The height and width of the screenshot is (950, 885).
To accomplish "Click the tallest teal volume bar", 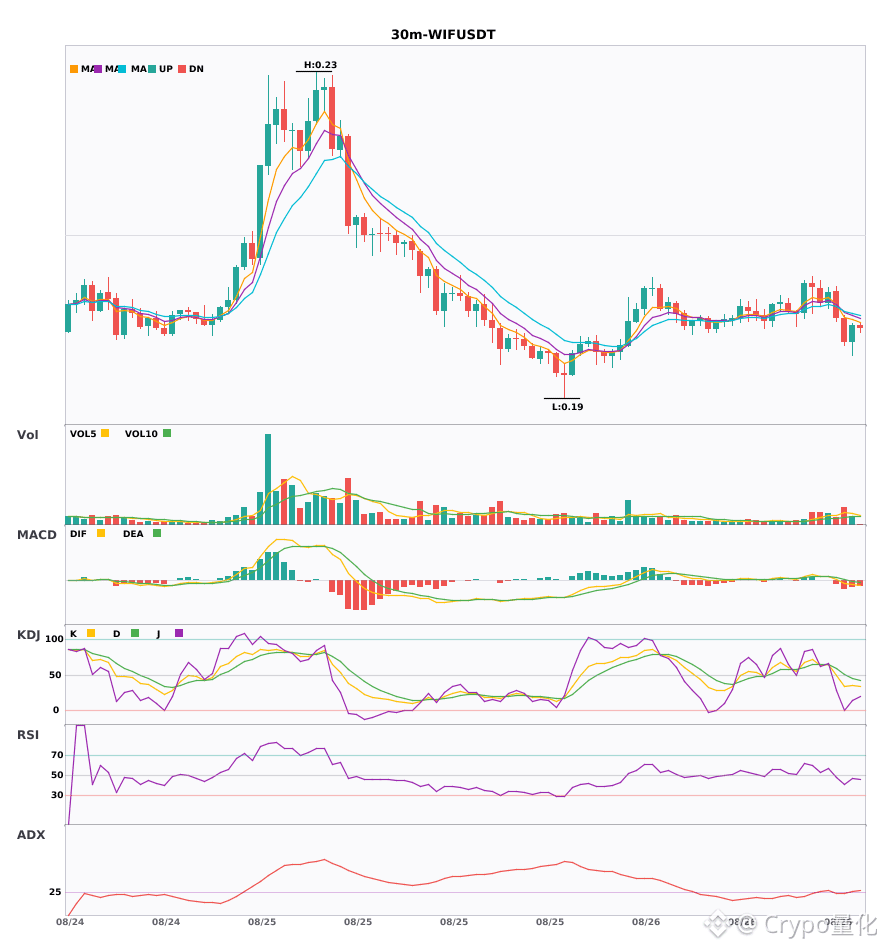I will [x=268, y=479].
